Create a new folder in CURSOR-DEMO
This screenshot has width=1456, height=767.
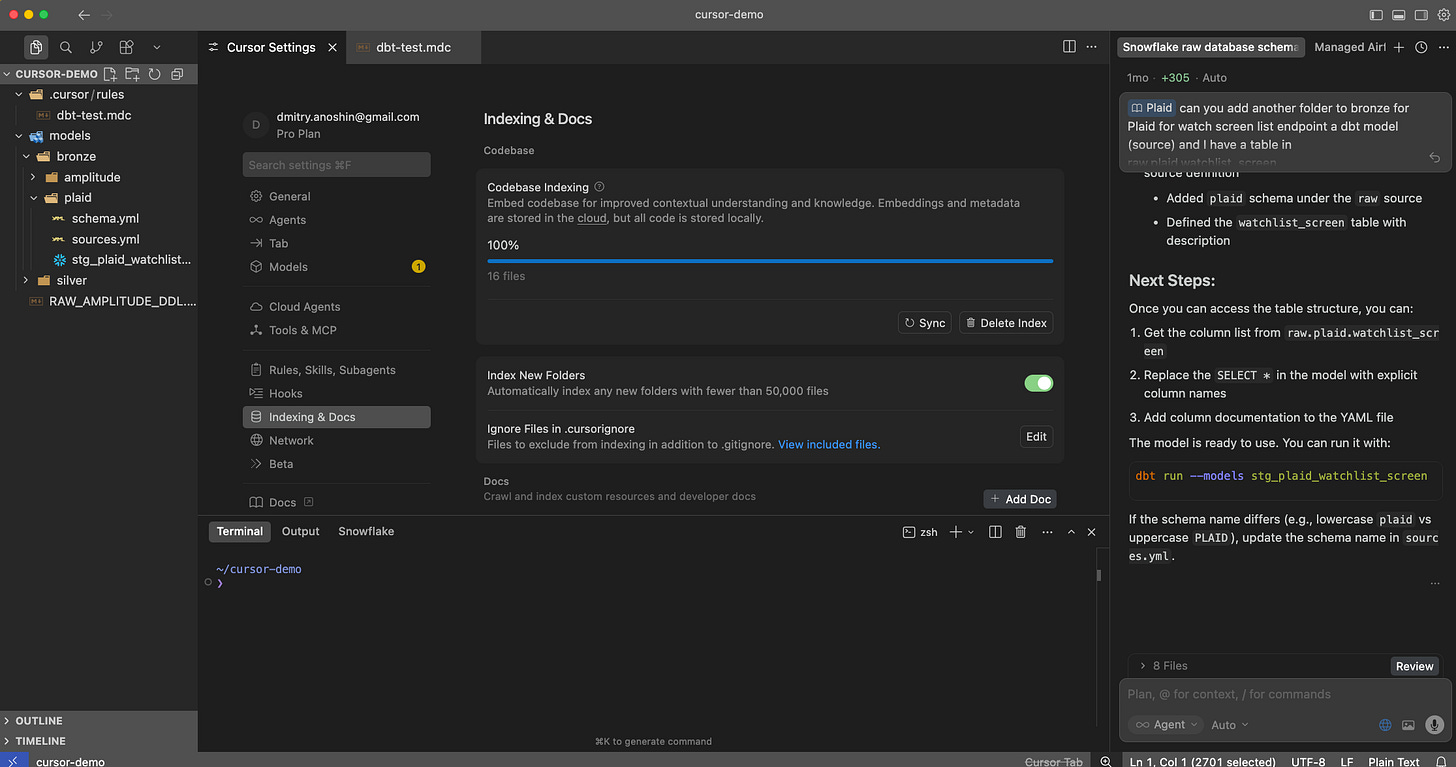pos(132,74)
